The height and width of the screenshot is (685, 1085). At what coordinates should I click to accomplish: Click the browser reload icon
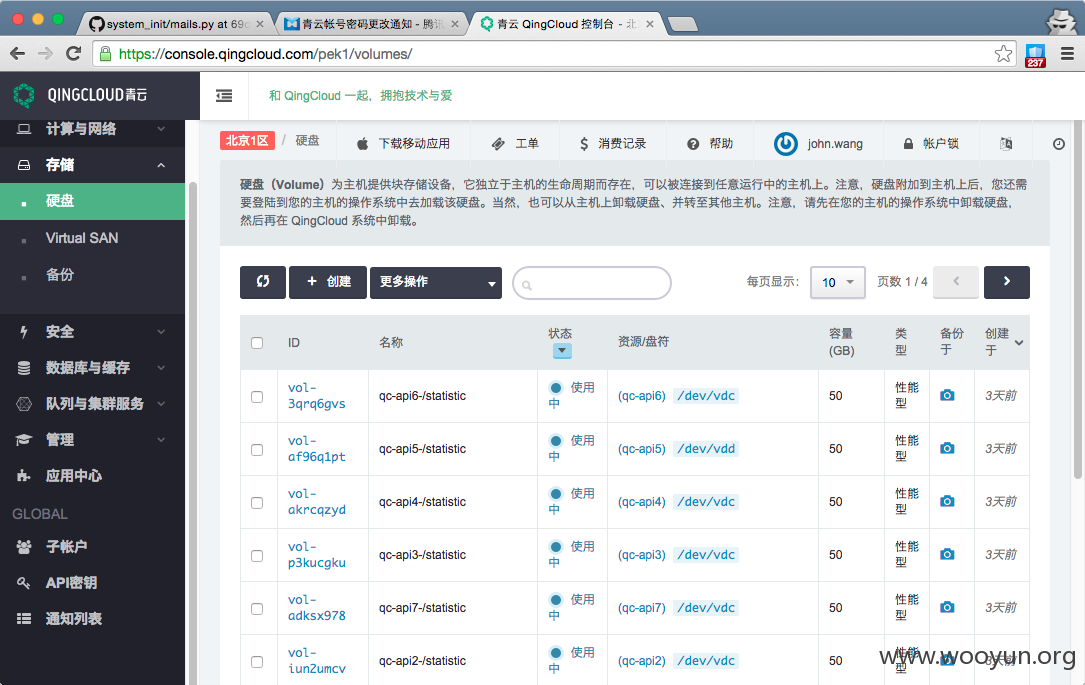pyautogui.click(x=73, y=53)
